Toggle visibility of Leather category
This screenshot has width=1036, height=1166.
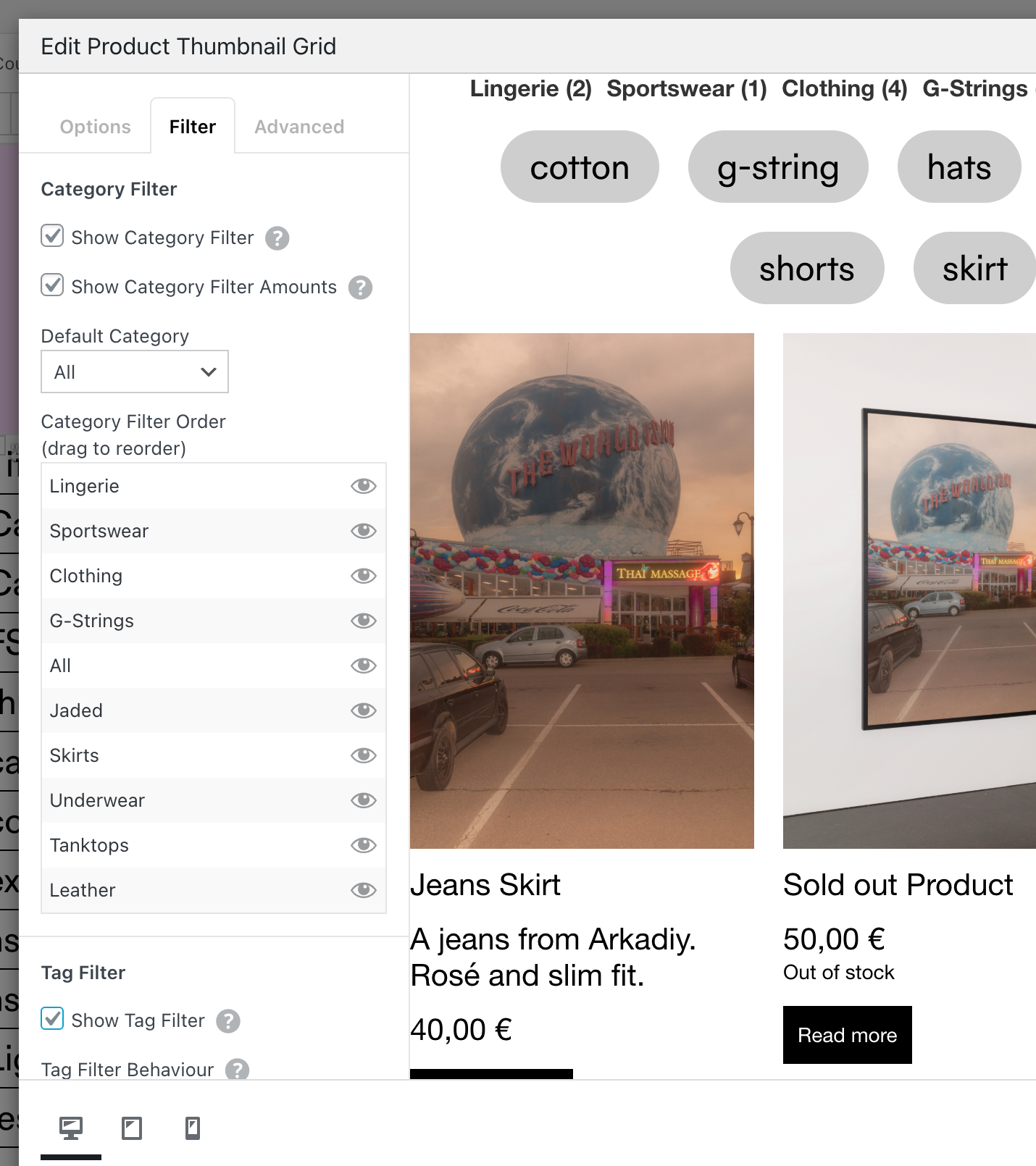pos(363,890)
